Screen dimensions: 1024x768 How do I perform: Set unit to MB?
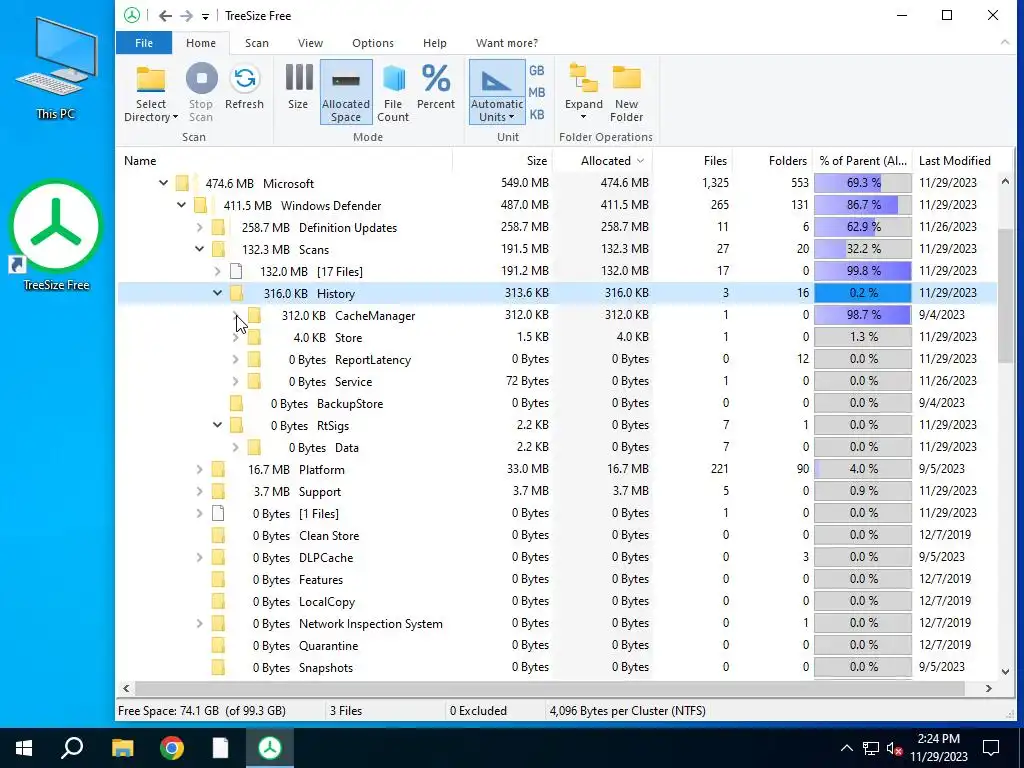click(537, 93)
